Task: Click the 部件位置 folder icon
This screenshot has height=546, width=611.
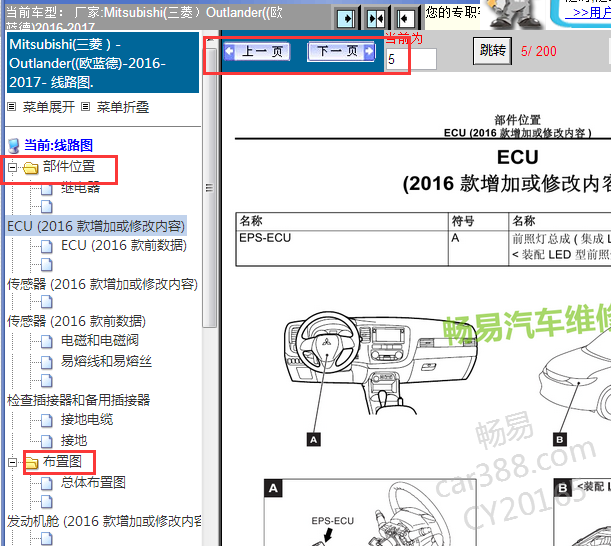Action: pos(30,168)
